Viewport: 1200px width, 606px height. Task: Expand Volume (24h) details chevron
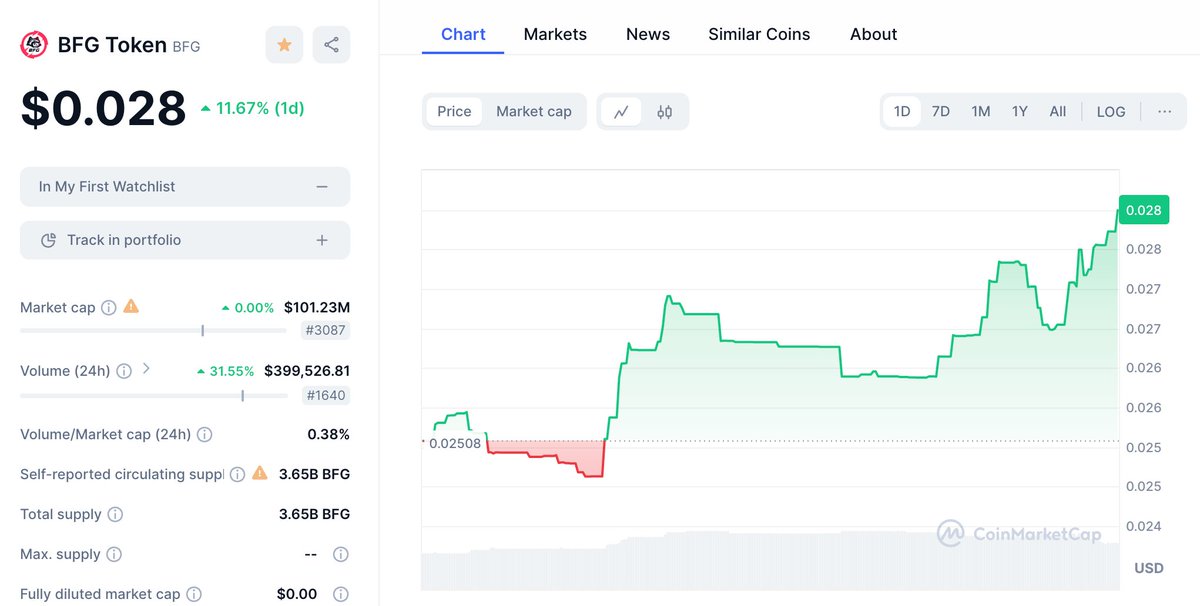146,369
